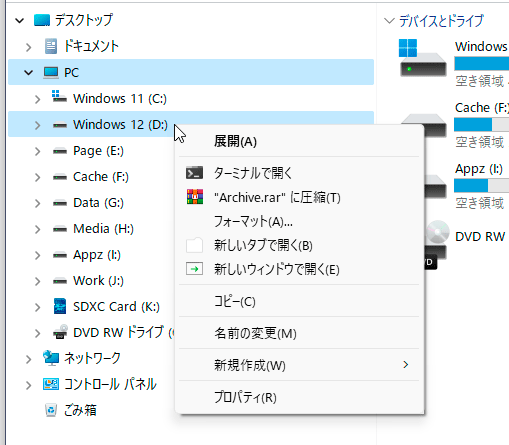Open the 新規作成(W) submenu

pyautogui.click(x=299, y=365)
